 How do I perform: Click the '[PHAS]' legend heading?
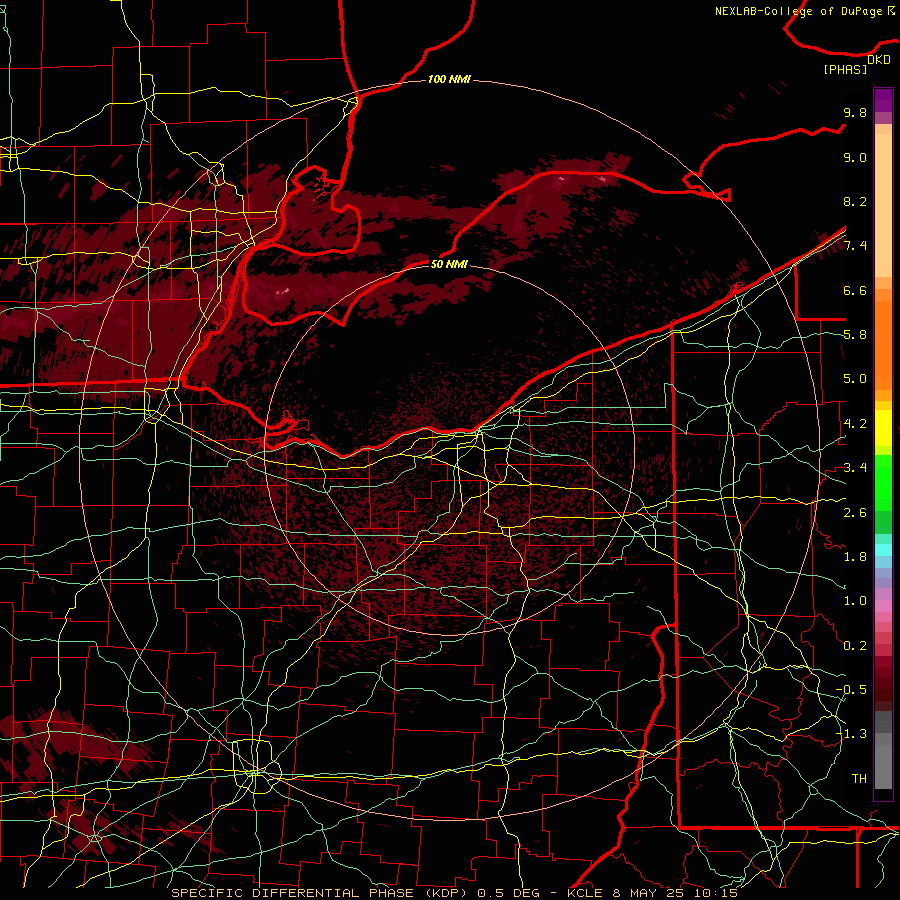845,69
